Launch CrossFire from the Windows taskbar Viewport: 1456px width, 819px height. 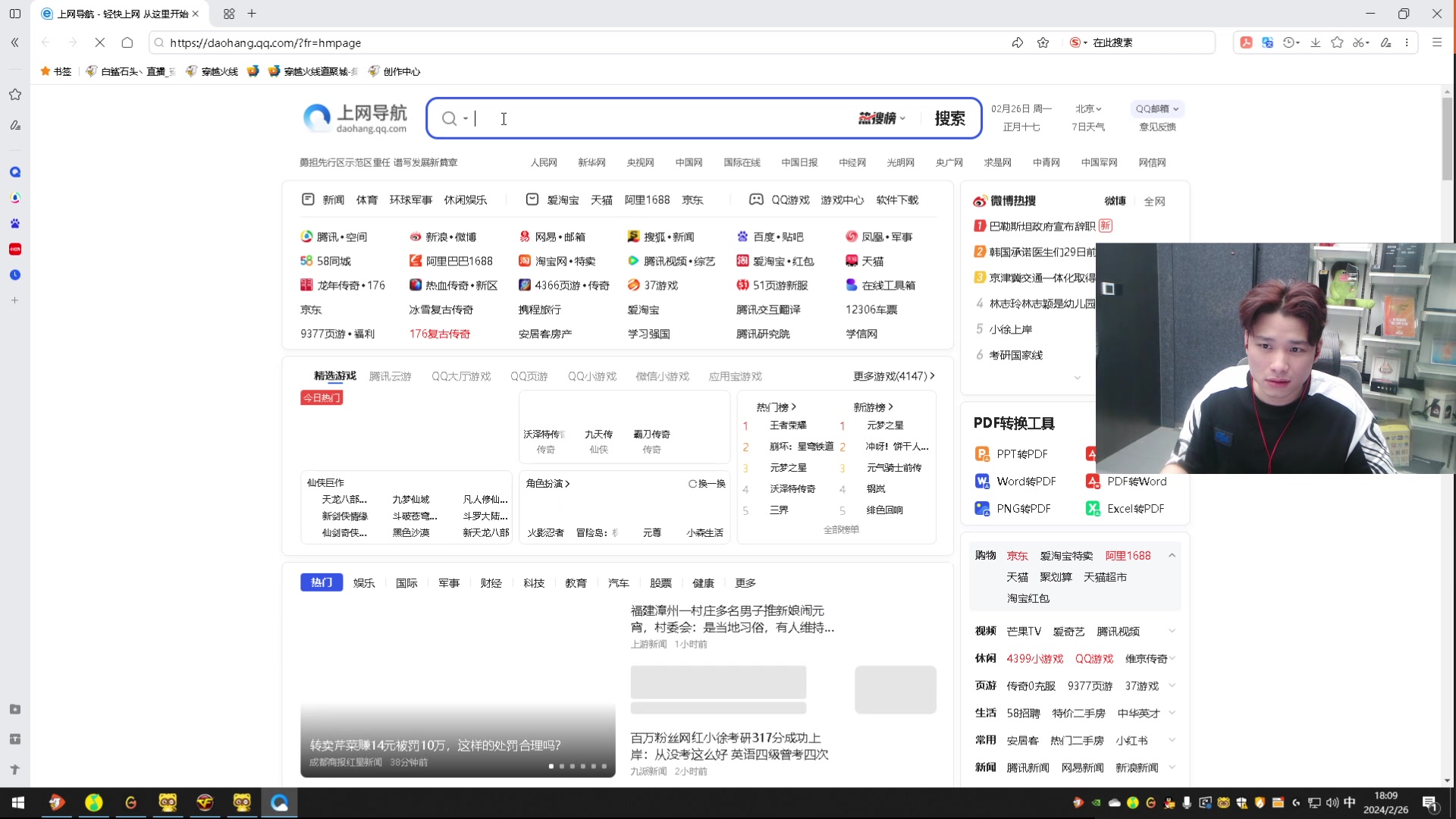206,802
